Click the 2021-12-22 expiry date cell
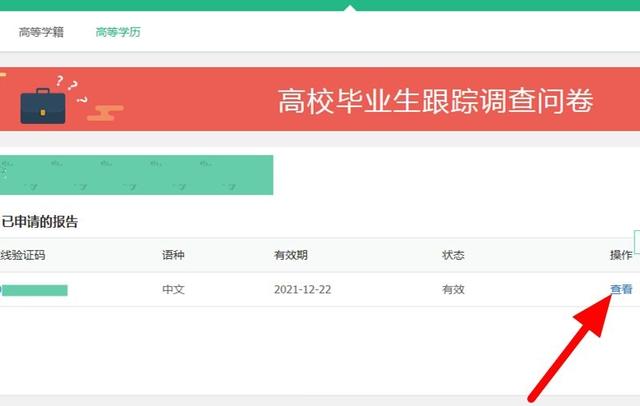The height and width of the screenshot is (406, 640). [304, 290]
